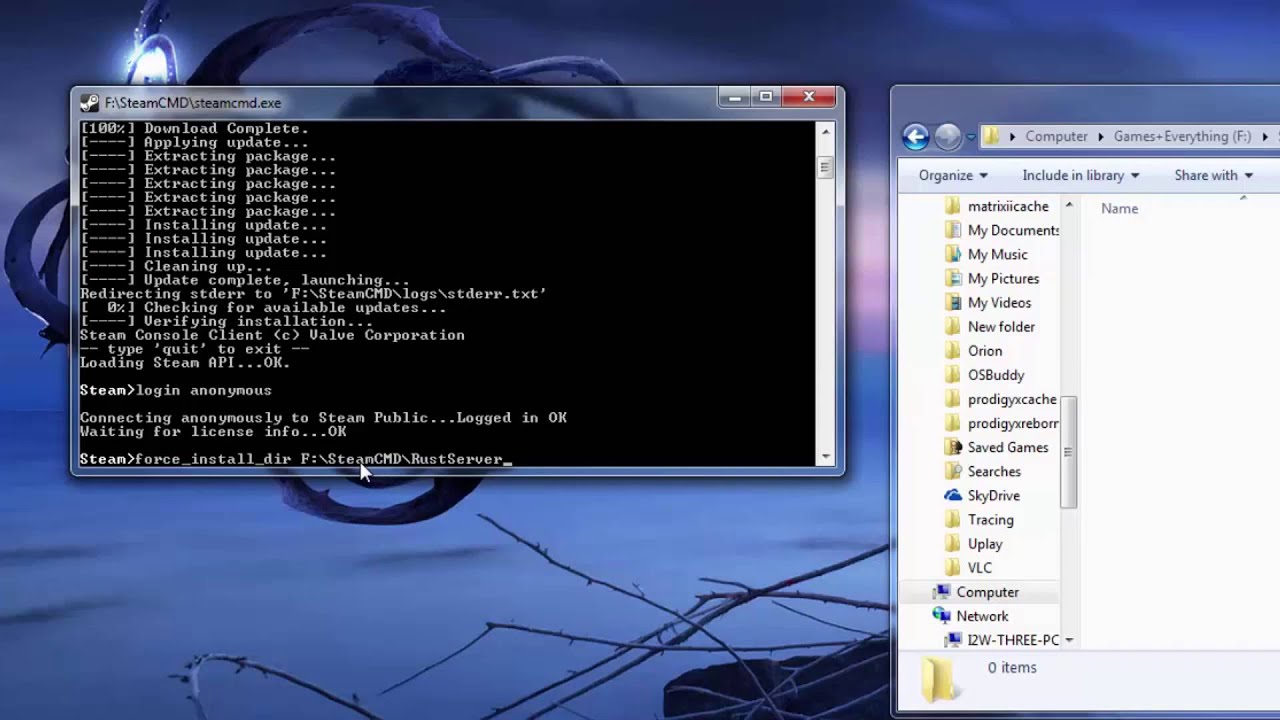Click the Searches magnifier folder icon
Screen dimensions: 1280x720
point(953,471)
